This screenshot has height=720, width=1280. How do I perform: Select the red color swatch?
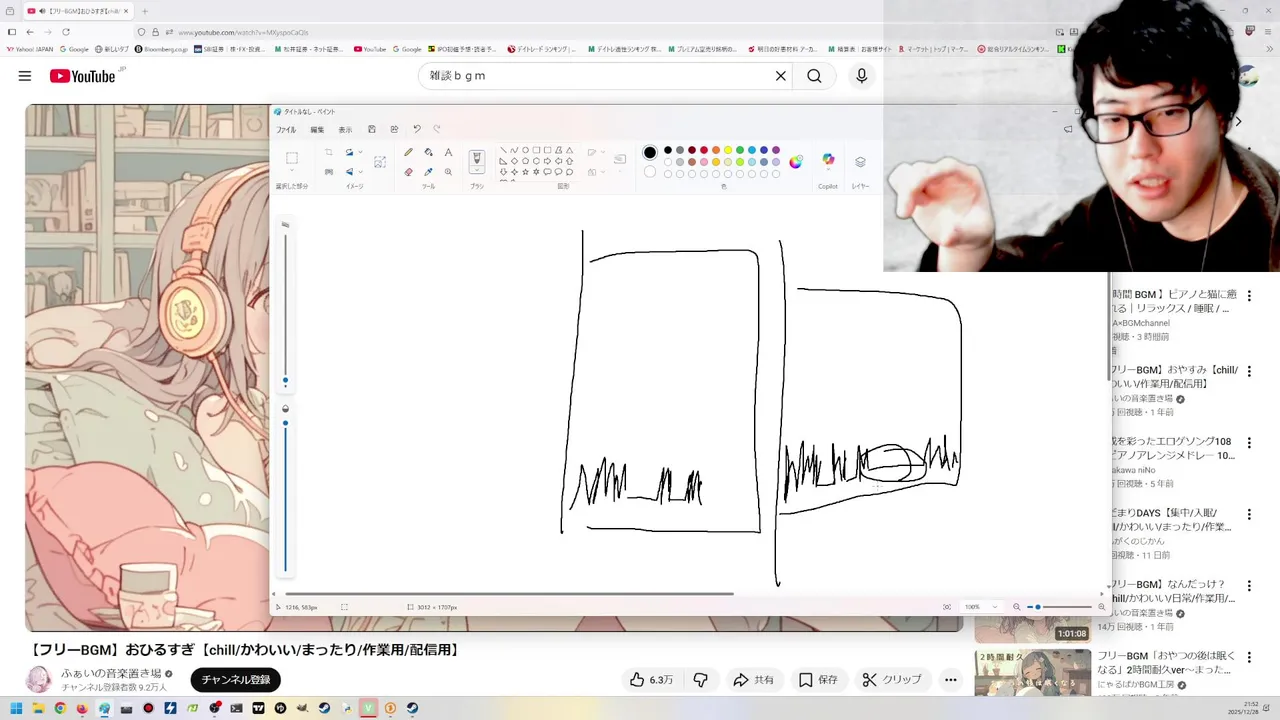tap(704, 150)
